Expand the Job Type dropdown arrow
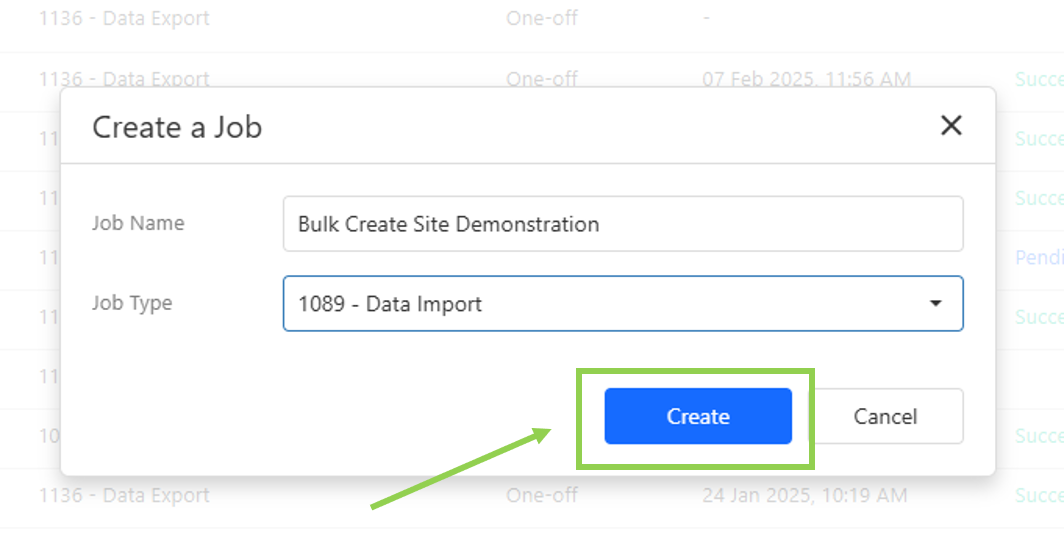This screenshot has height=535, width=1064. point(936,304)
